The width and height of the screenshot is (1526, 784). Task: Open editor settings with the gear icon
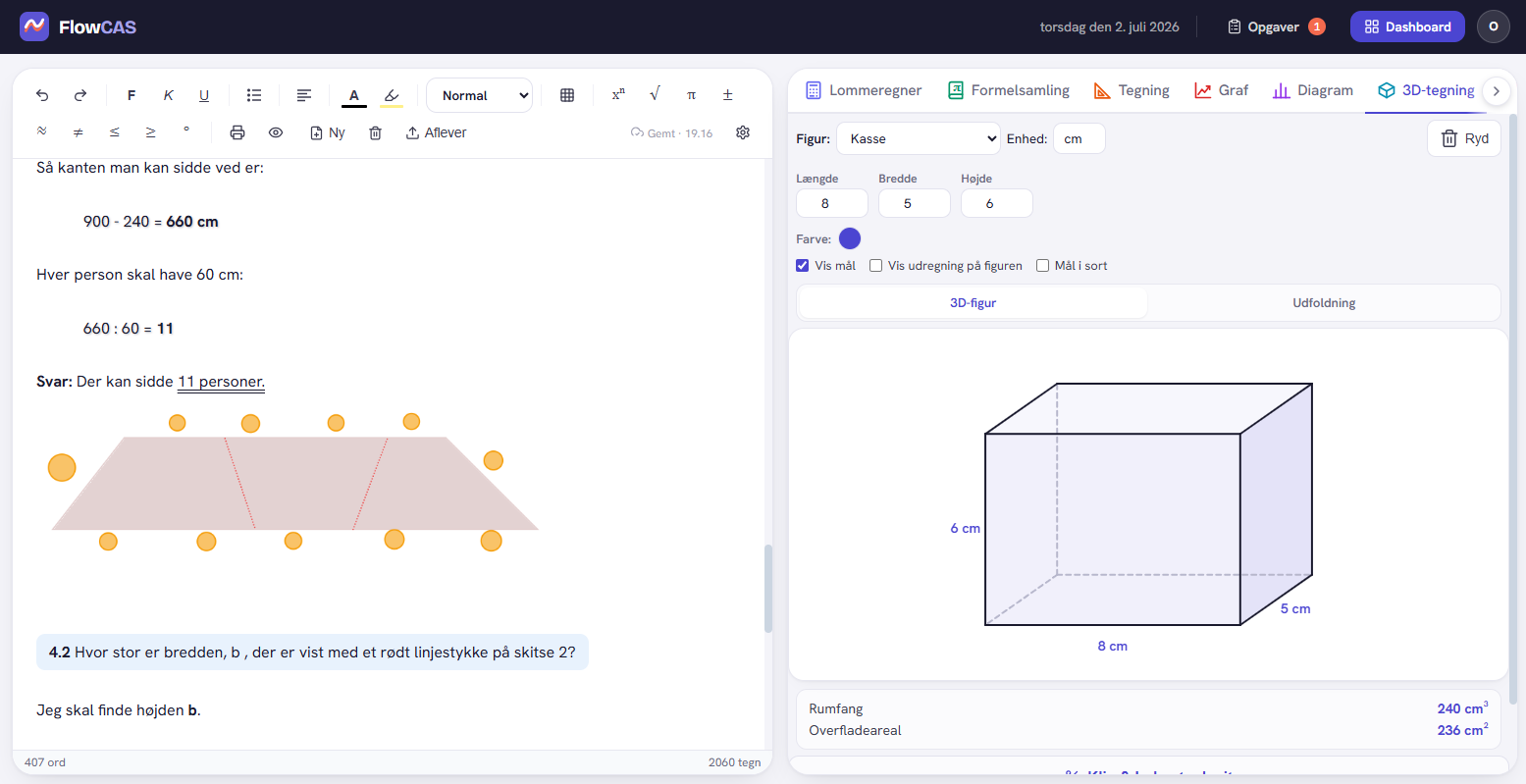(743, 132)
